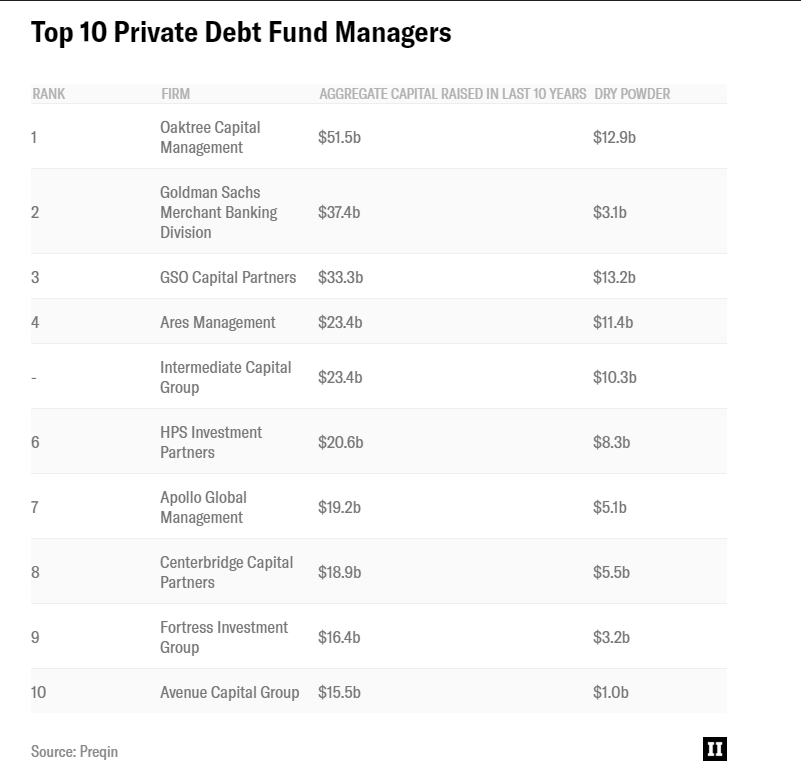Screen dimensions: 801x775
Task: Click the RANK column header
Action: [49, 94]
